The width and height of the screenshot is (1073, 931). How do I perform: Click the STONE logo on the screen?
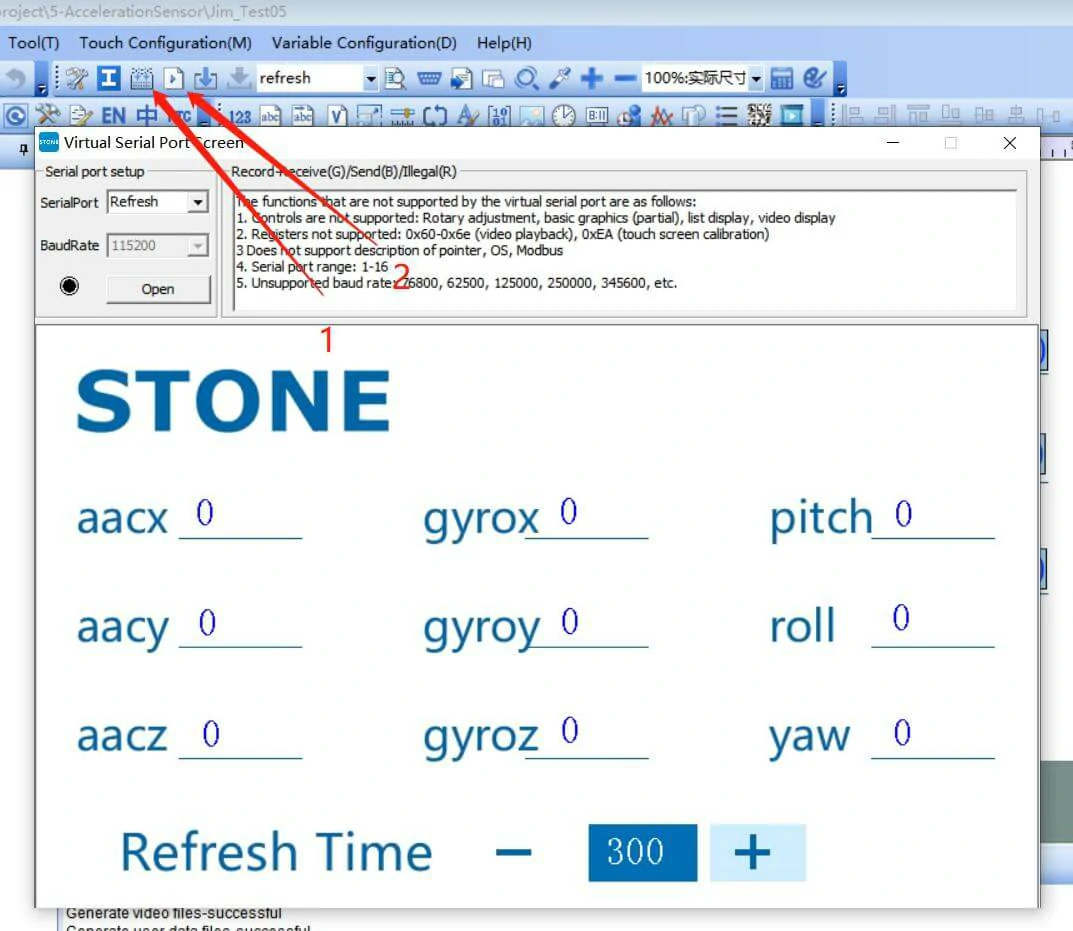233,401
